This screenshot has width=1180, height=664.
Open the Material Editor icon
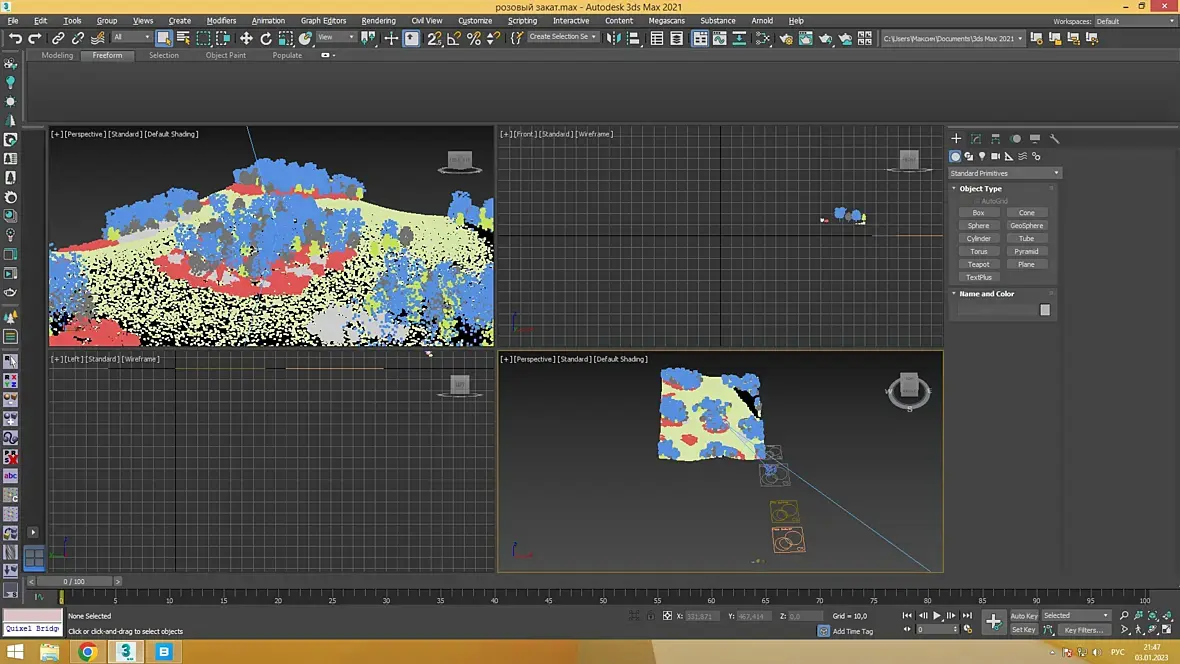coord(764,38)
